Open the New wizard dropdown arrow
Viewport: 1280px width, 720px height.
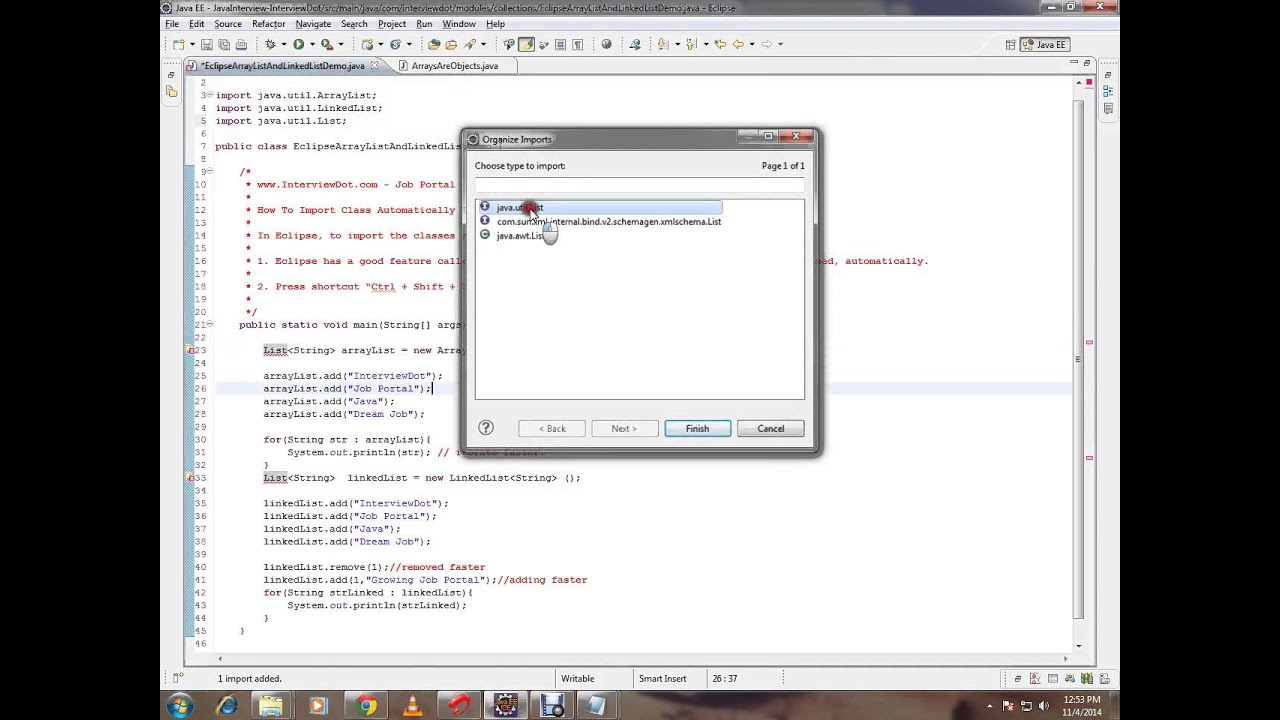coord(191,44)
